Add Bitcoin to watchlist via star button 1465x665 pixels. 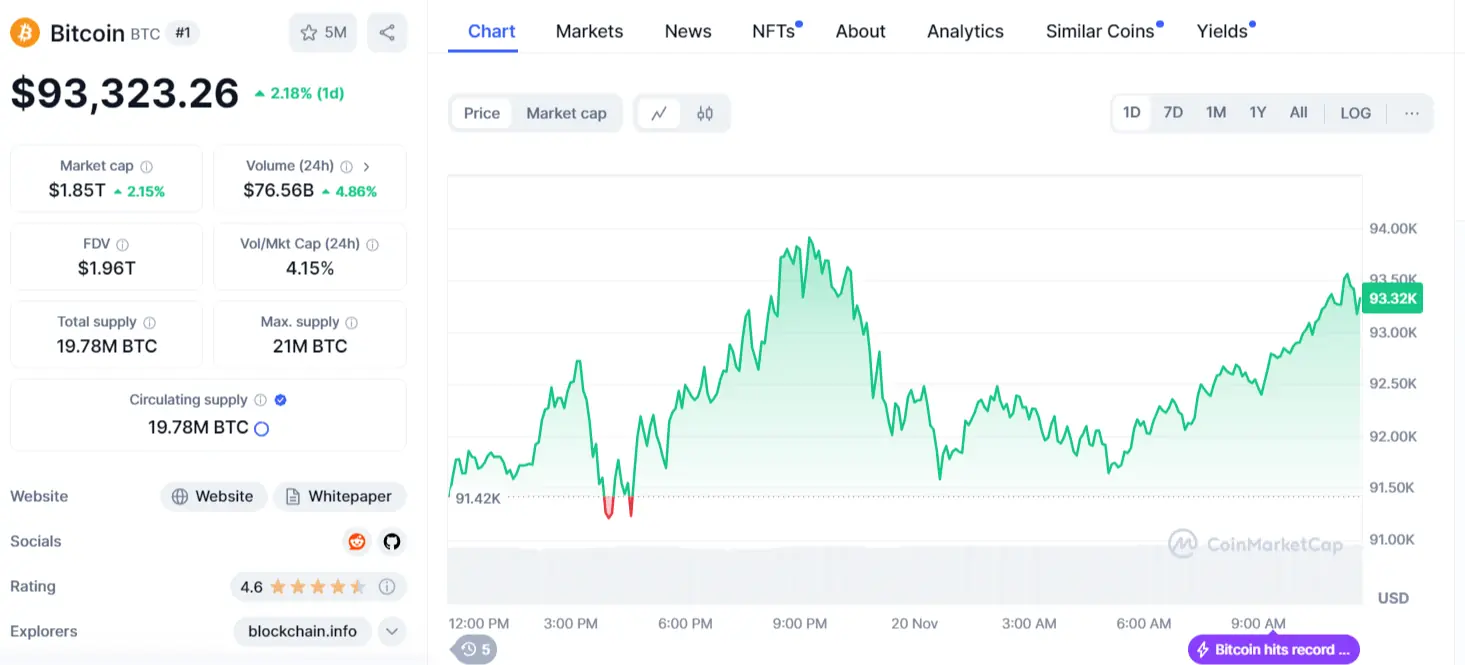point(322,33)
